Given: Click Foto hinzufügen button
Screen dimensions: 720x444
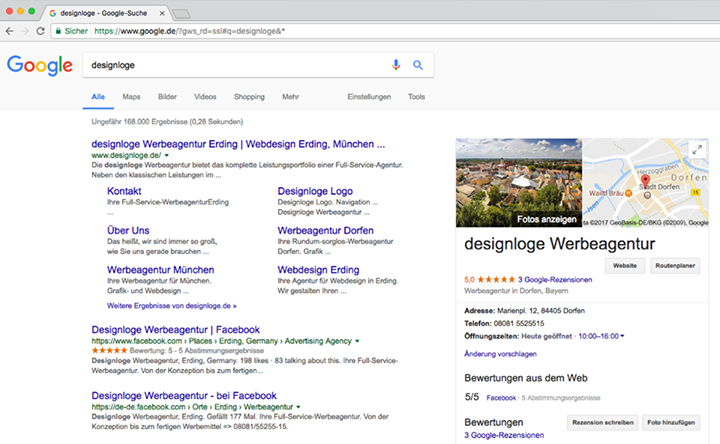Looking at the screenshot, I should click(x=671, y=422).
